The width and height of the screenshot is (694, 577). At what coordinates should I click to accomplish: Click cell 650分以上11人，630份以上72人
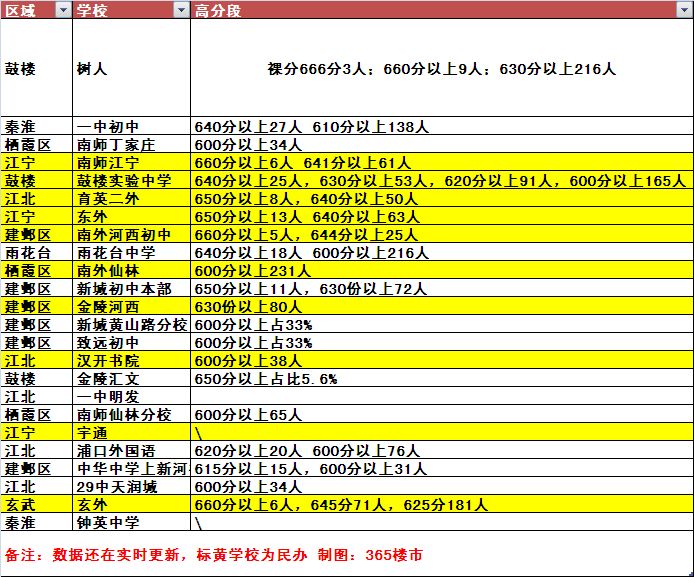point(442,288)
